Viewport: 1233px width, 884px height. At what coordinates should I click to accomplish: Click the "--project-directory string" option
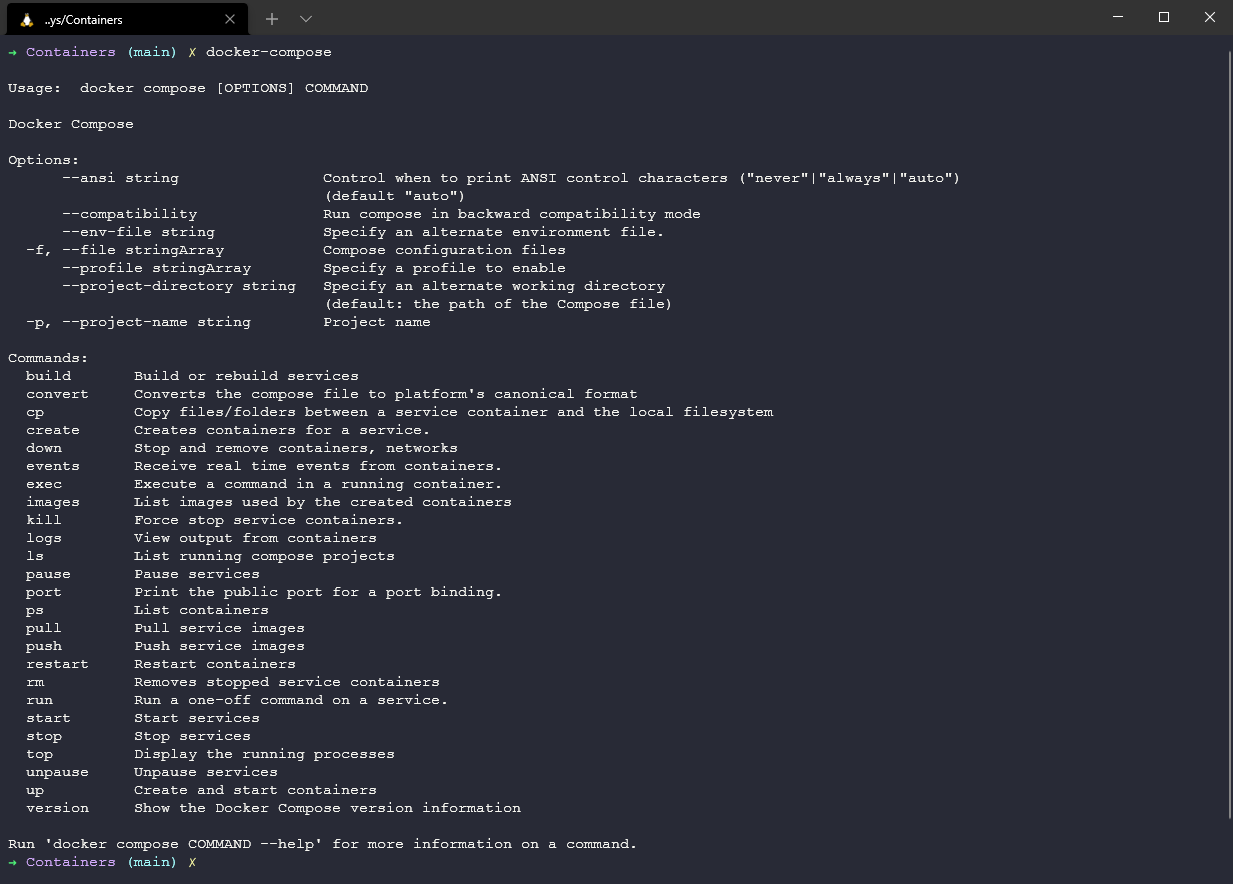pos(178,286)
